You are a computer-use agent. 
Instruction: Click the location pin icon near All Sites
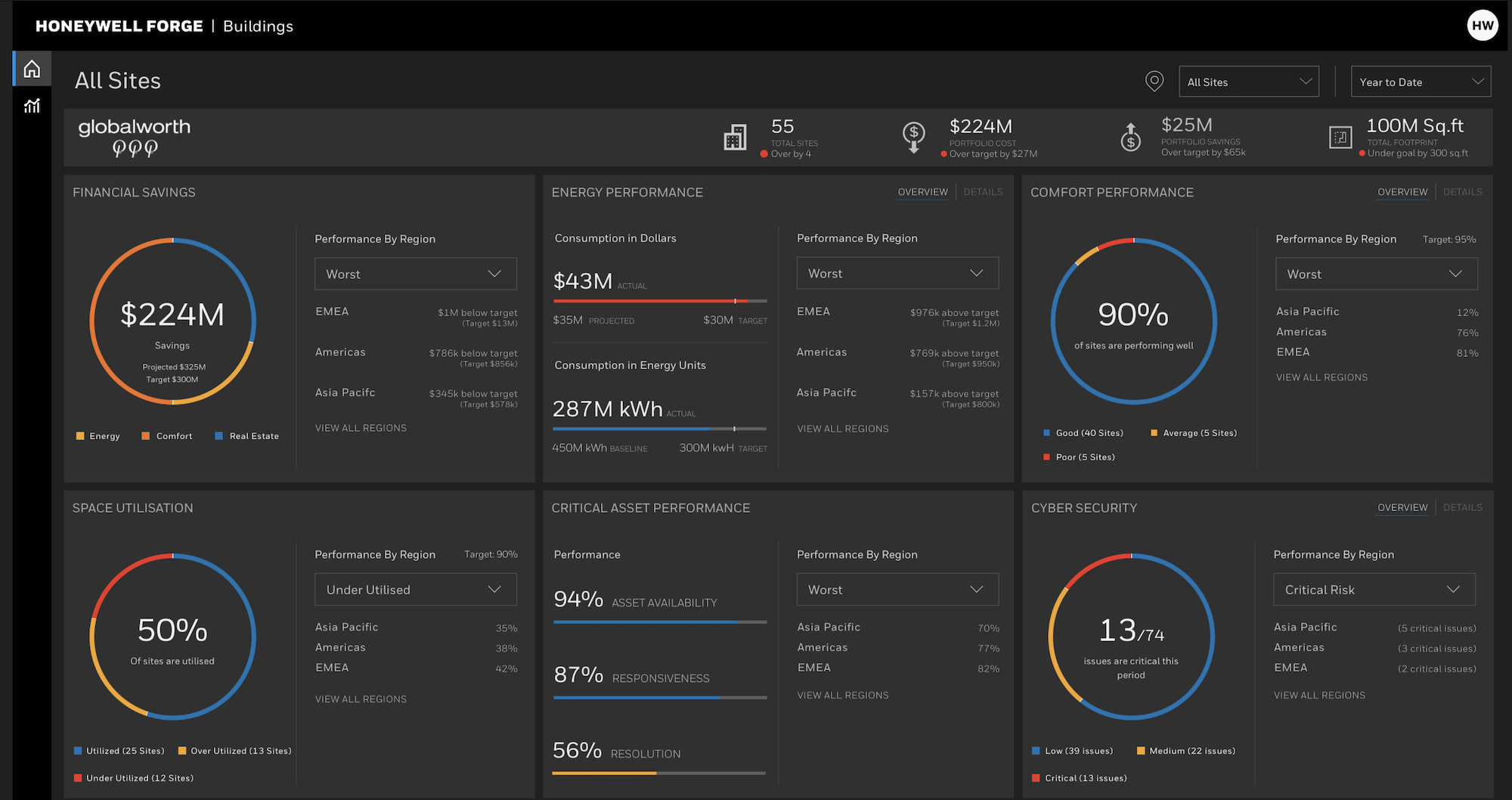click(1154, 81)
